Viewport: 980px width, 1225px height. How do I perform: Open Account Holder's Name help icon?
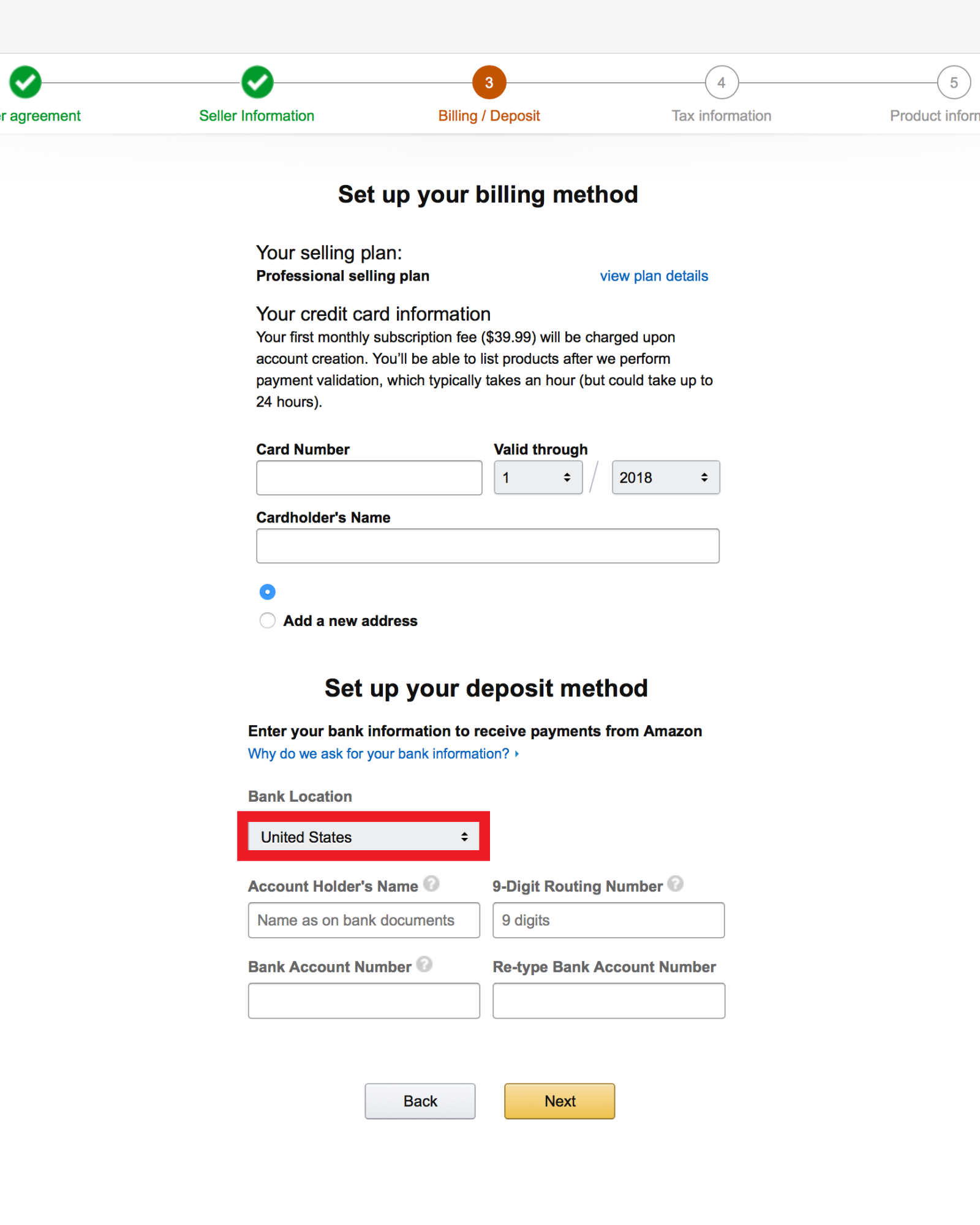(x=431, y=883)
